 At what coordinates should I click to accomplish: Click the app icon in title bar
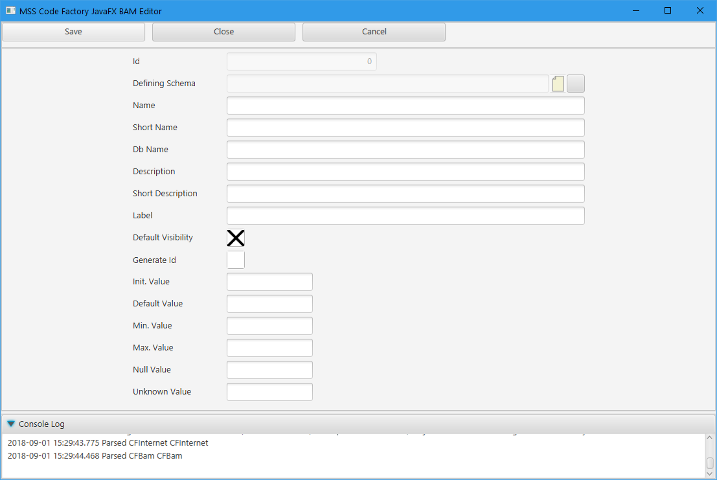[9, 10]
